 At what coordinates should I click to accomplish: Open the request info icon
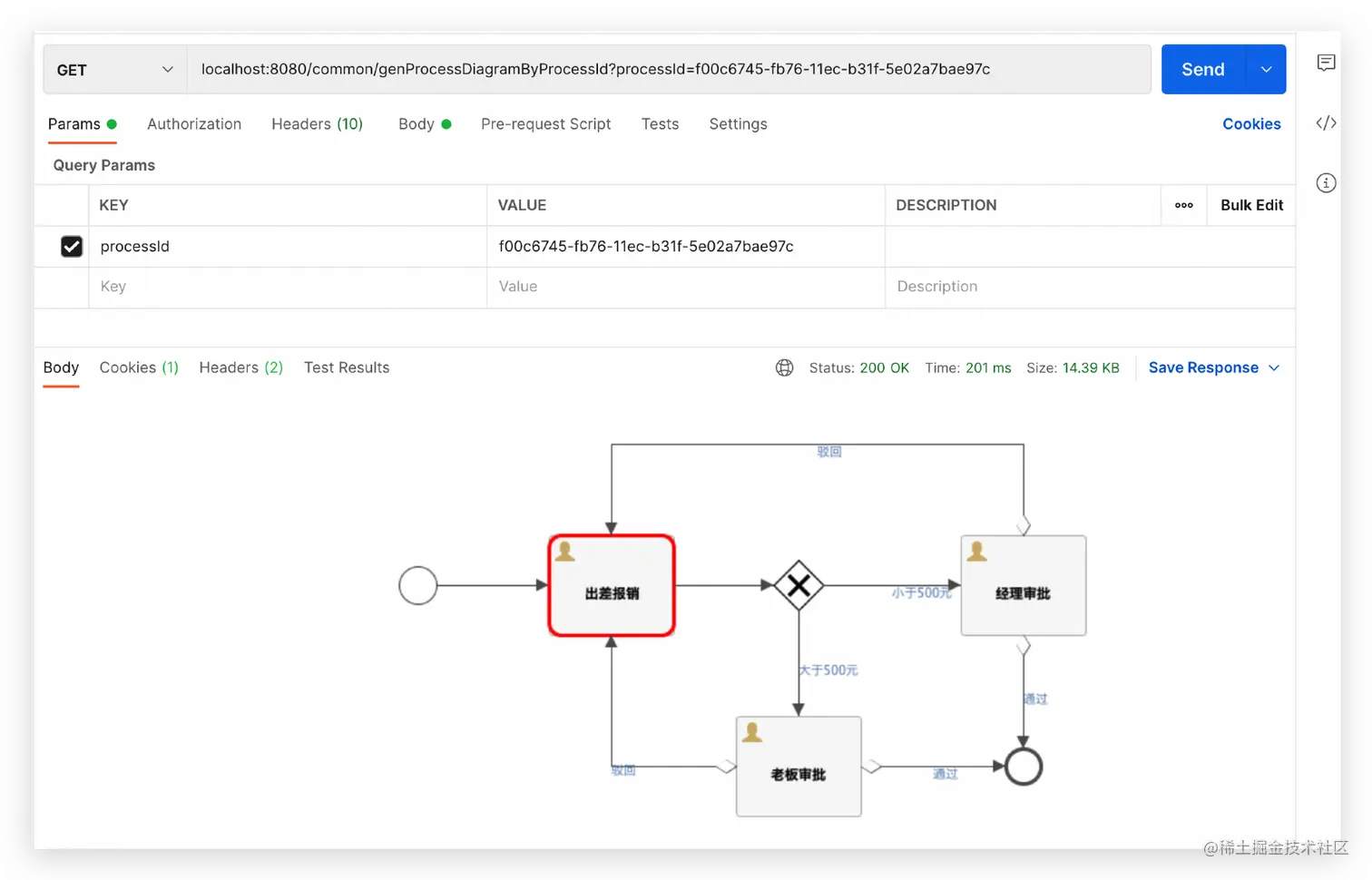click(x=1326, y=182)
